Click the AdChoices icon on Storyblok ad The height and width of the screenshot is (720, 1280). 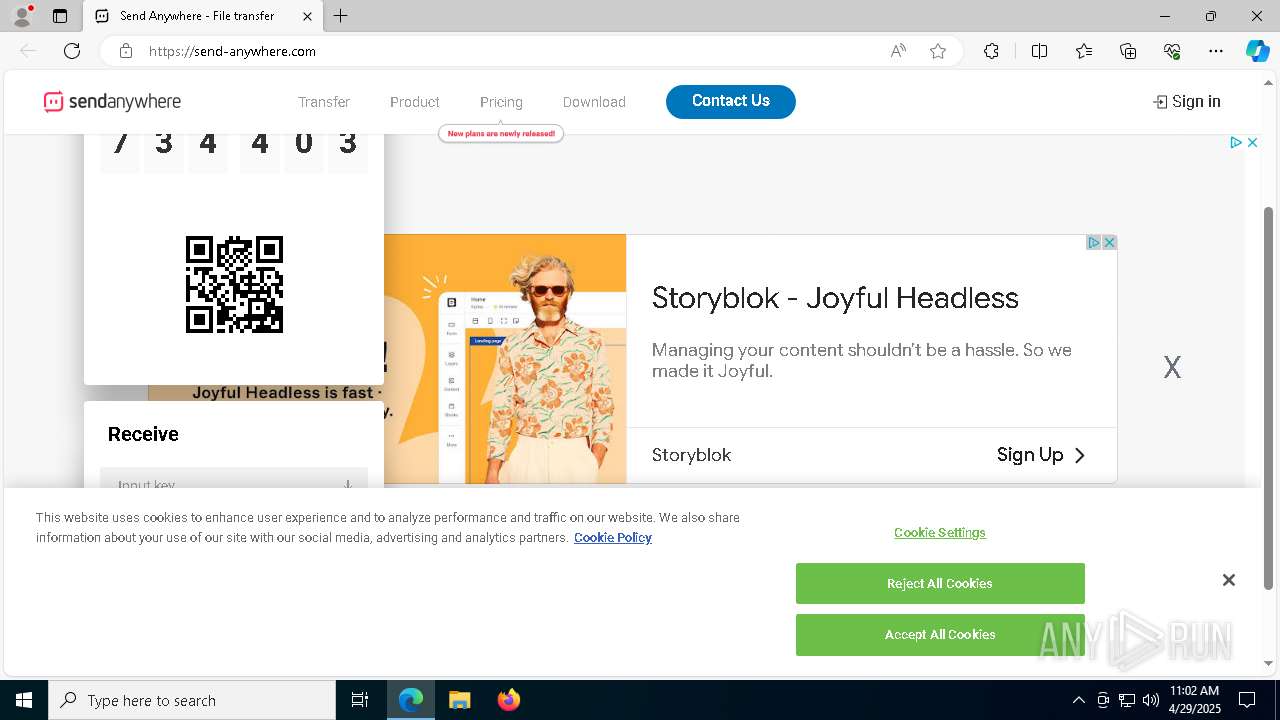(x=1094, y=242)
